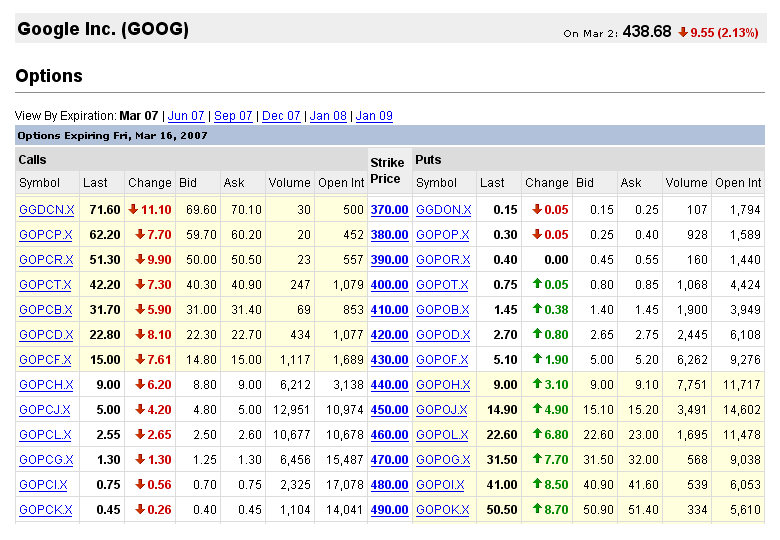Open the 460.00 strike price link

(390, 435)
